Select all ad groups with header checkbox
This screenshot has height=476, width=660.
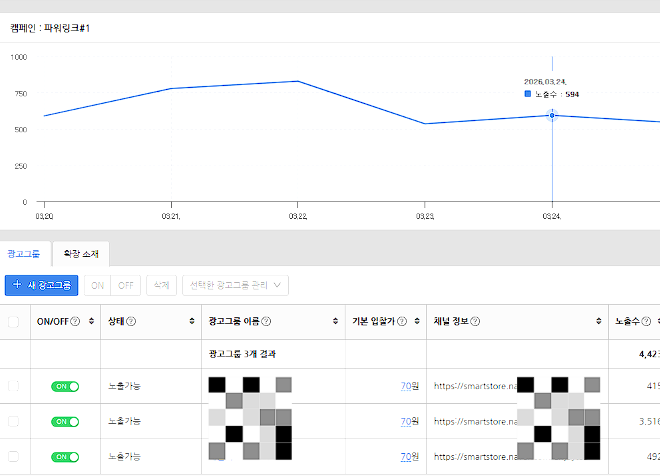coord(13,322)
